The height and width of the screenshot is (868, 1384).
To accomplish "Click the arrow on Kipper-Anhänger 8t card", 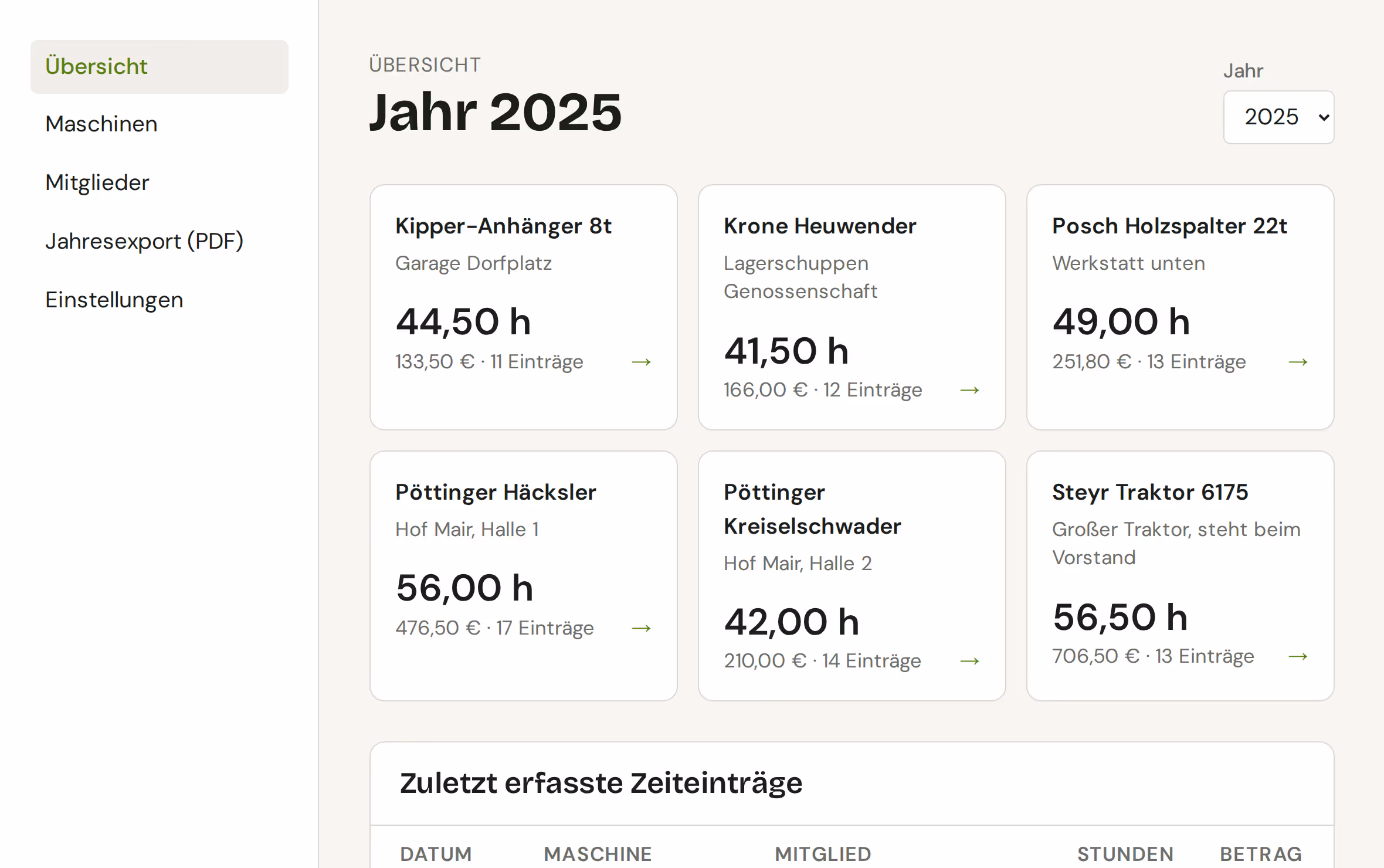I will 641,362.
